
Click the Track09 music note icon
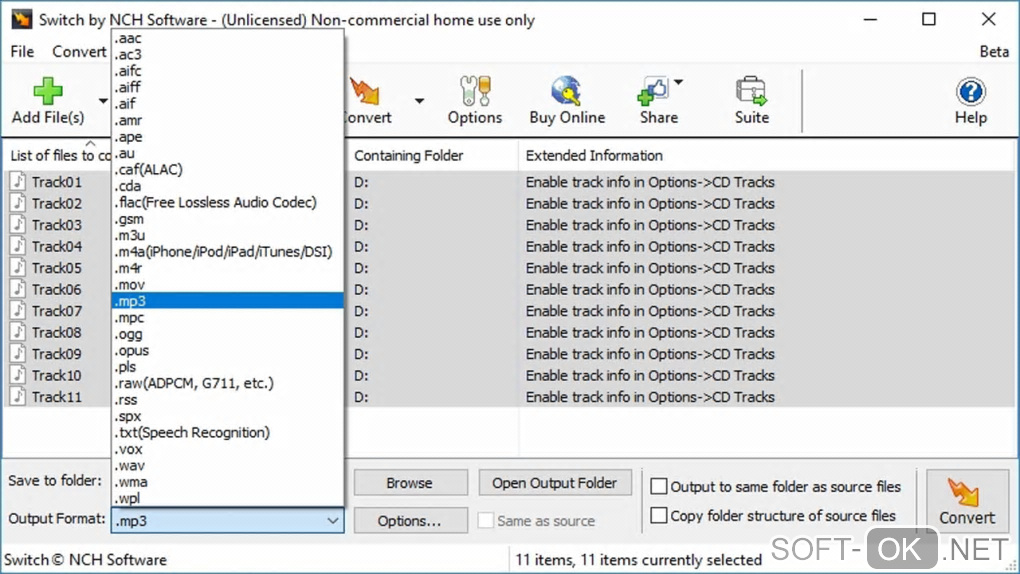click(x=18, y=353)
